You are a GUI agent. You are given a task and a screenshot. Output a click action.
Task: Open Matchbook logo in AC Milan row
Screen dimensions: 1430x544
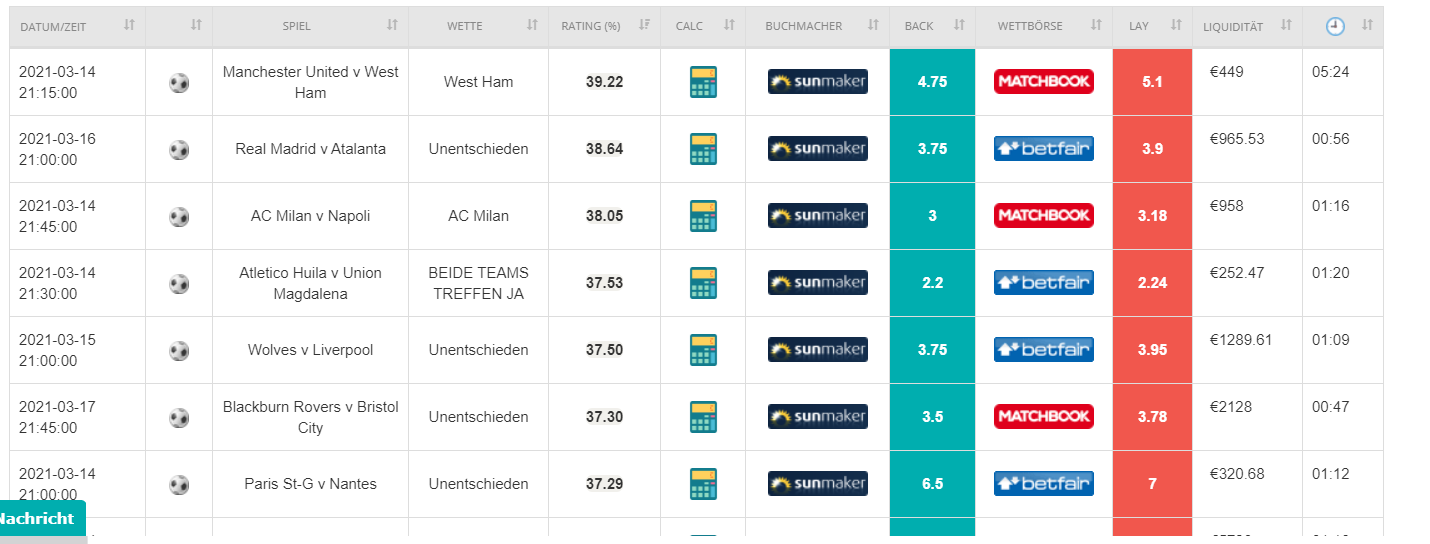[1044, 216]
